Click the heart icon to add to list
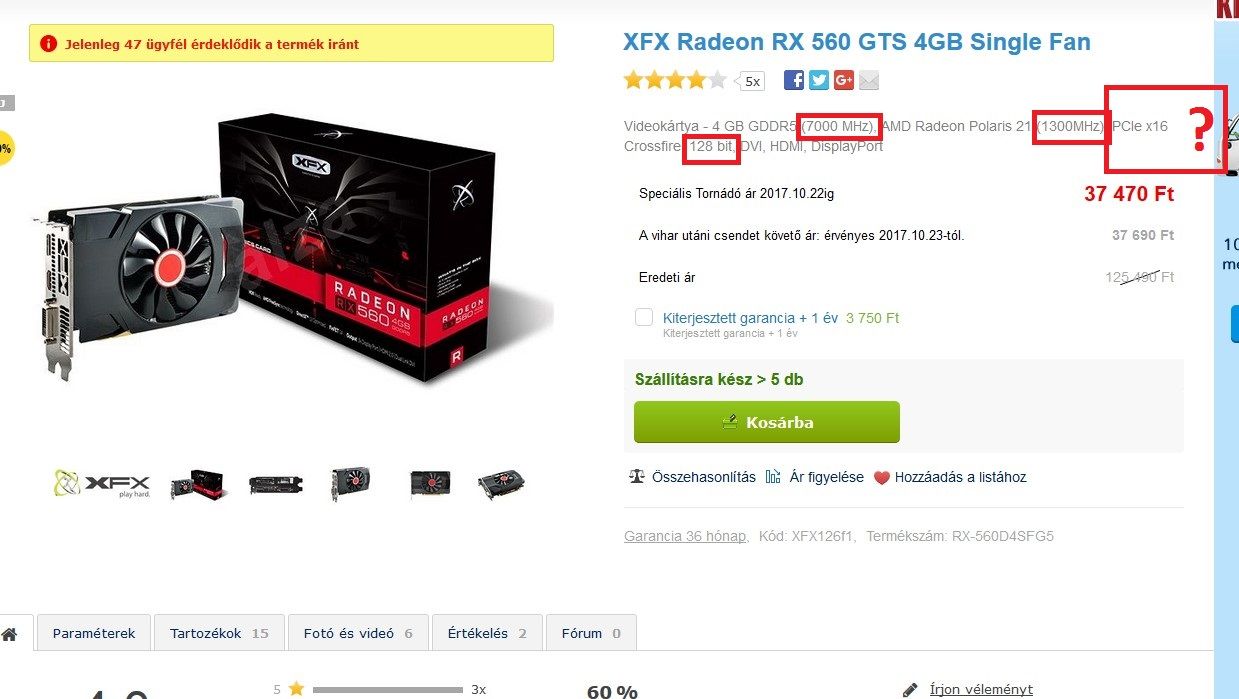 [x=881, y=478]
